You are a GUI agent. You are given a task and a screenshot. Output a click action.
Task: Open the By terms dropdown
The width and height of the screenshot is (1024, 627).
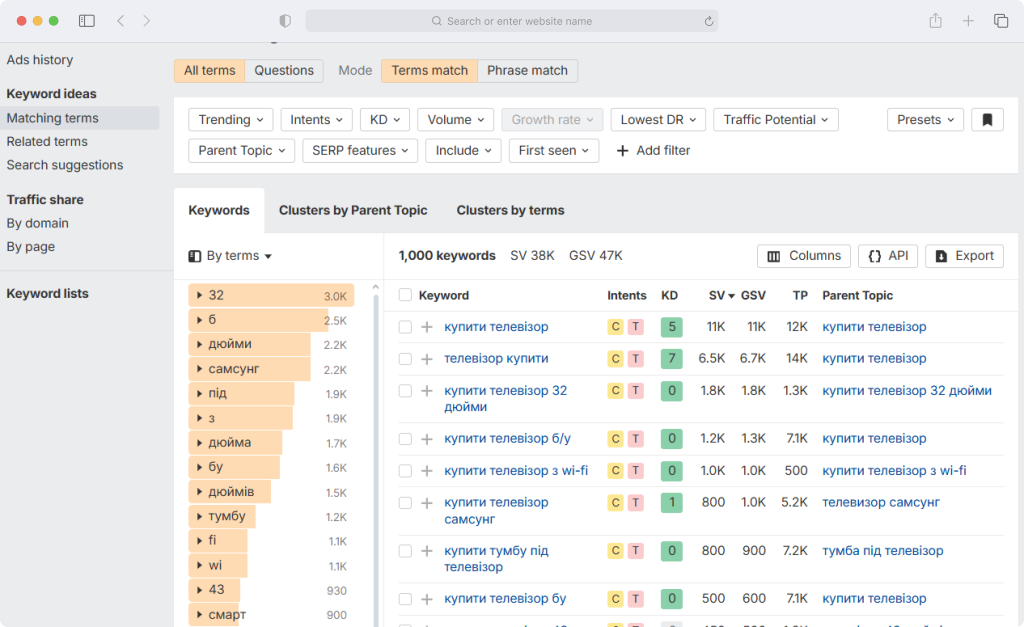pyautogui.click(x=231, y=256)
